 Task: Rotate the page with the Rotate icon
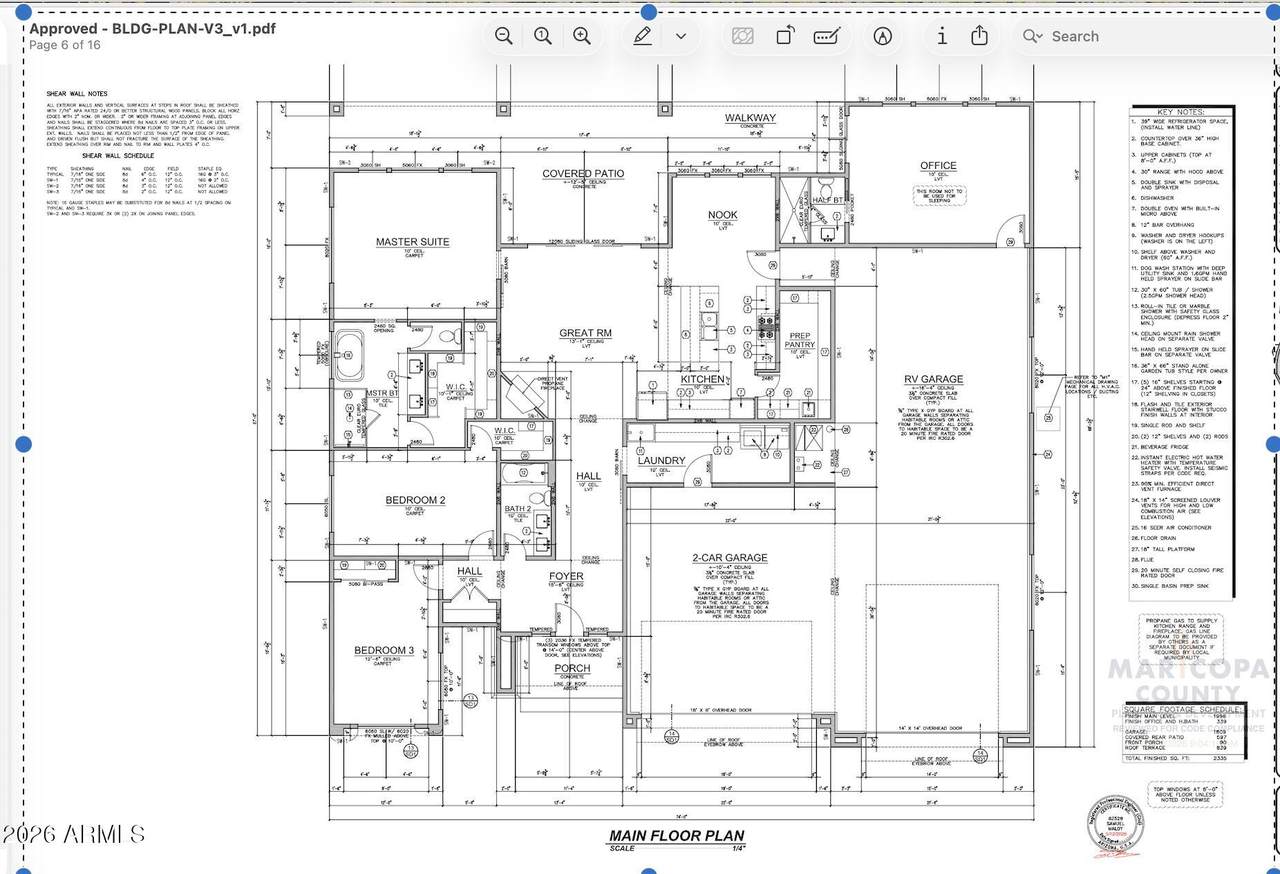[x=786, y=36]
